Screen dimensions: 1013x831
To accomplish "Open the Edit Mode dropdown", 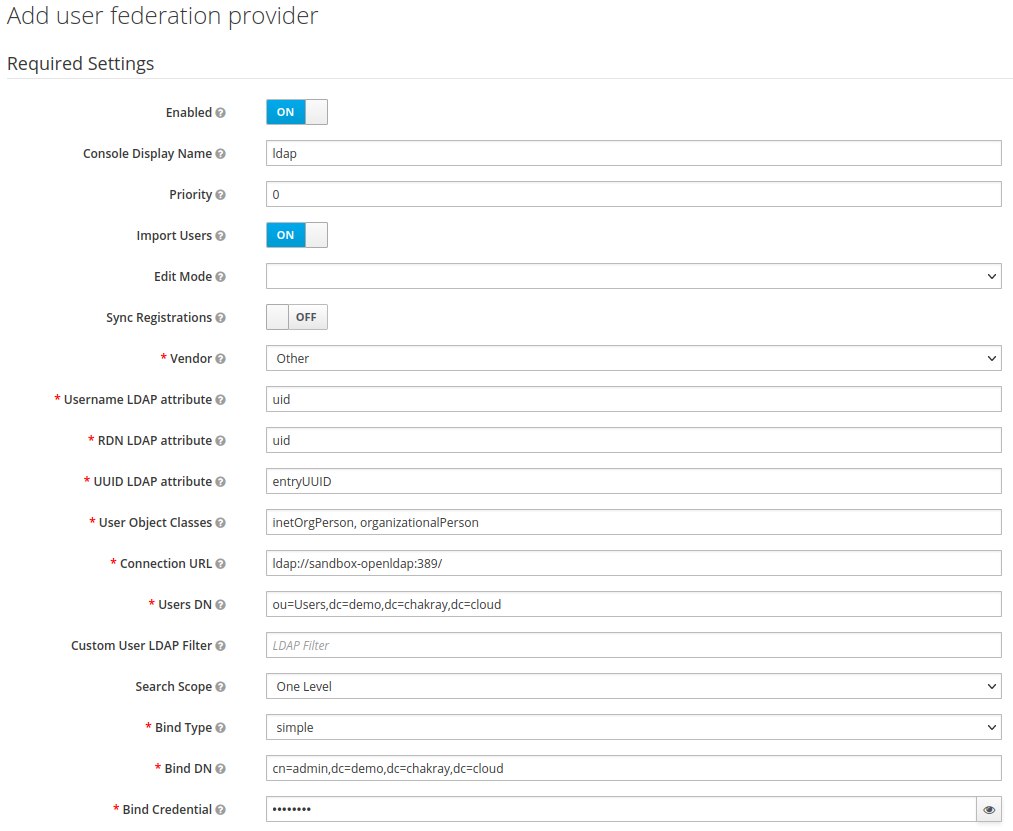I will tap(633, 276).
